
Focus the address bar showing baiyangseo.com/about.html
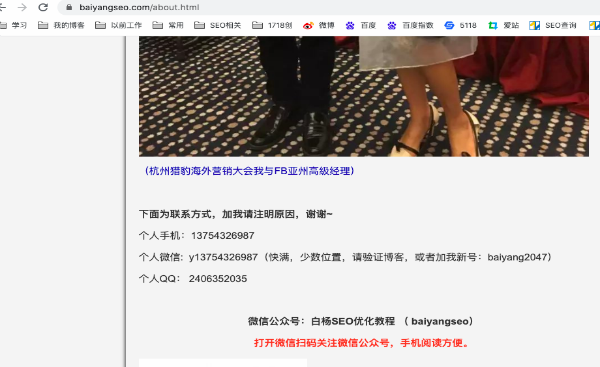[x=329, y=7]
